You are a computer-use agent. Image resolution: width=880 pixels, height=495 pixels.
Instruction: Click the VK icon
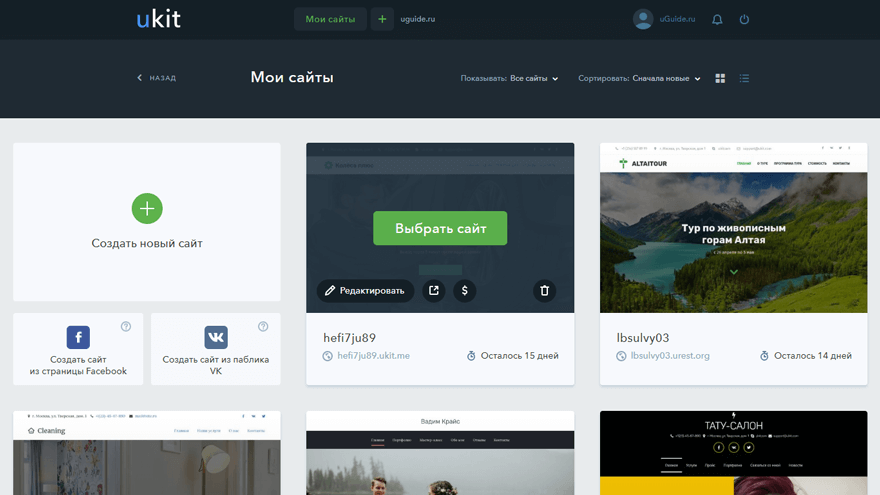pos(216,337)
